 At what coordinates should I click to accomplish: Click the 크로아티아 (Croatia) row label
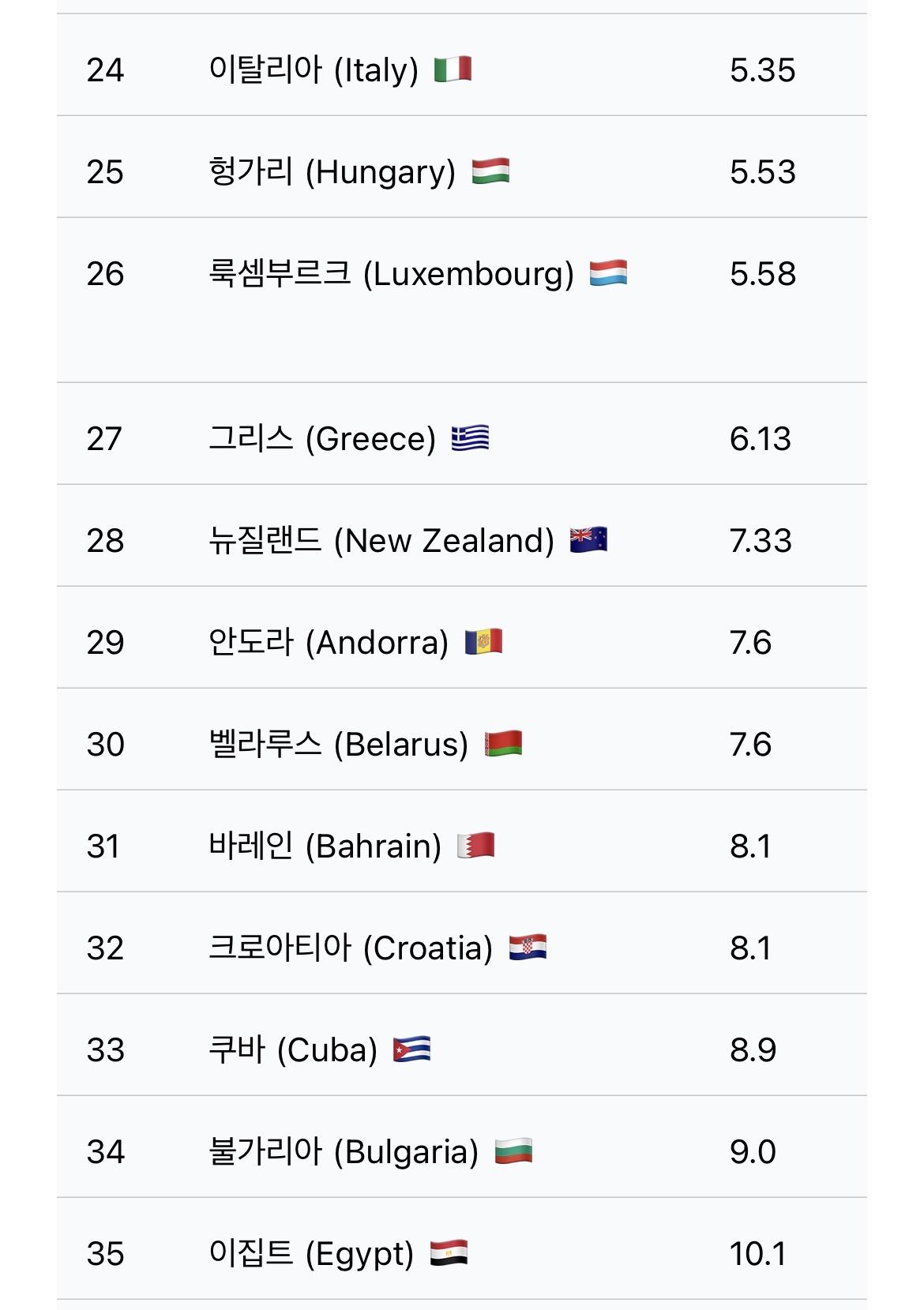(x=351, y=948)
